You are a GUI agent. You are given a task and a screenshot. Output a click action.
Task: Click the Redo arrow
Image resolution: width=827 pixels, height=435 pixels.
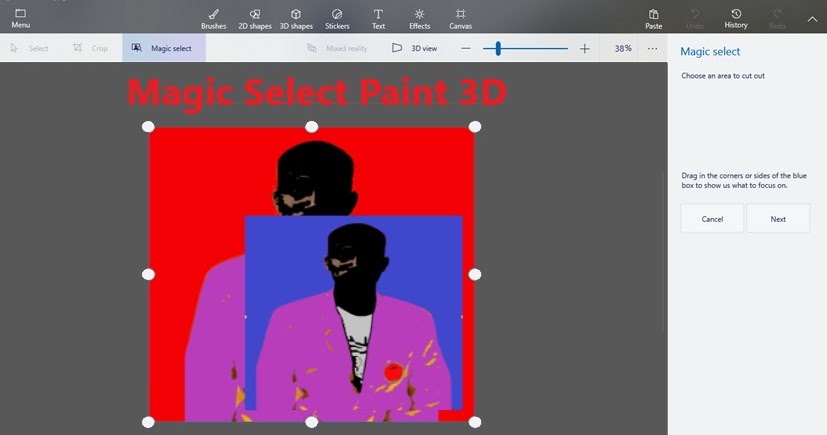[777, 14]
